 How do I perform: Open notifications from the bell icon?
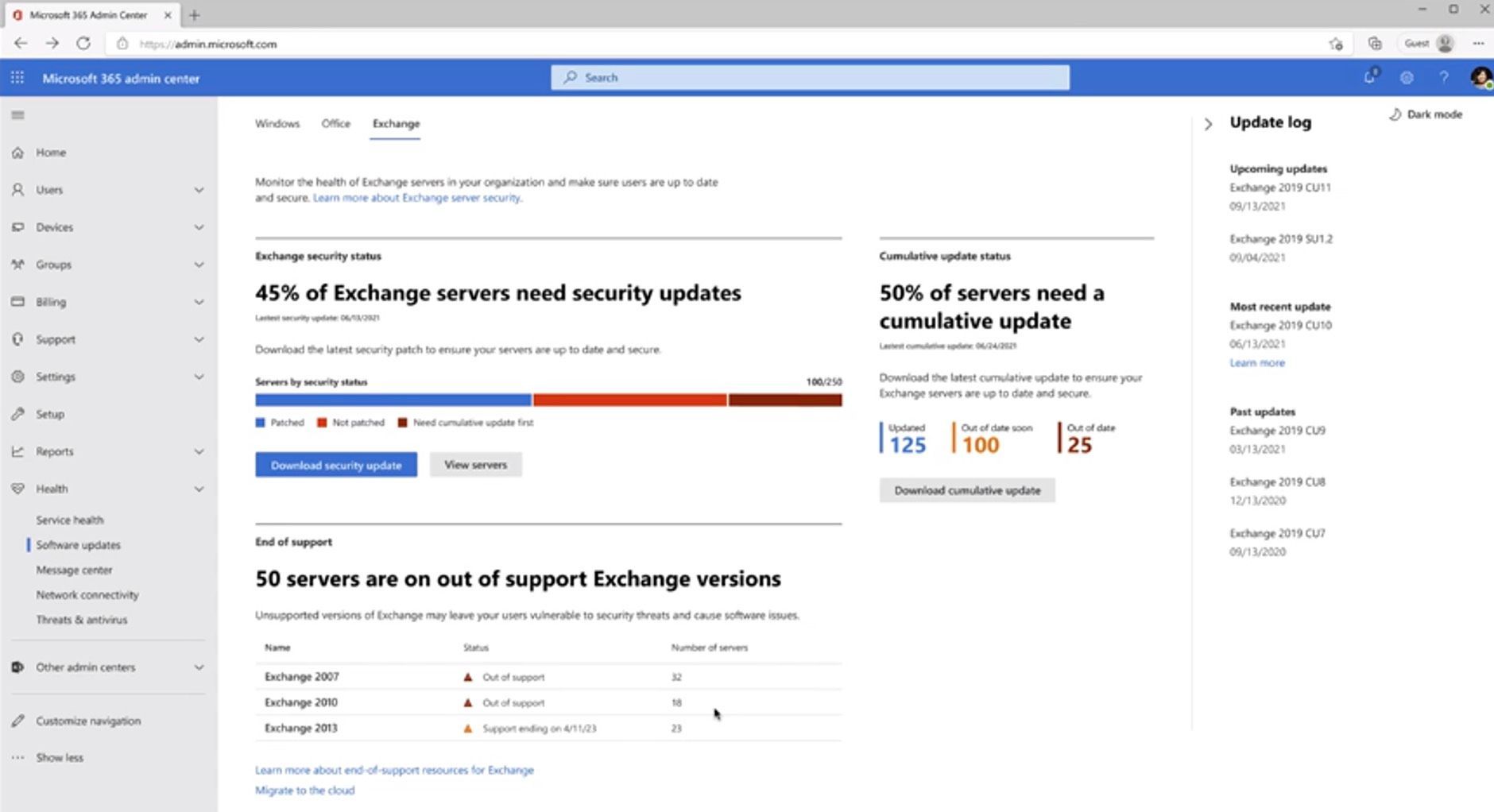(1370, 77)
